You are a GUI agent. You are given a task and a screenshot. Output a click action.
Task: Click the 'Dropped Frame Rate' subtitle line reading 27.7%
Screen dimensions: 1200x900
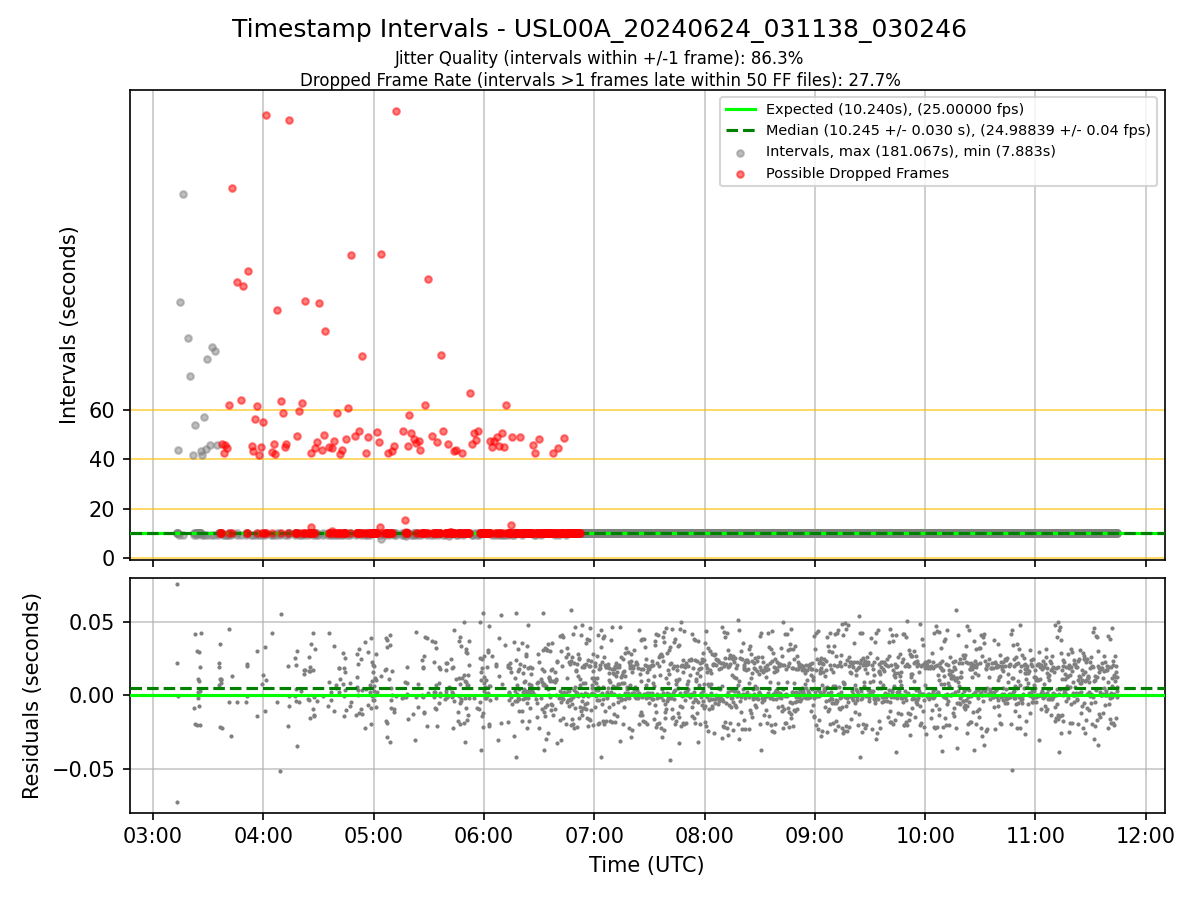pos(600,80)
